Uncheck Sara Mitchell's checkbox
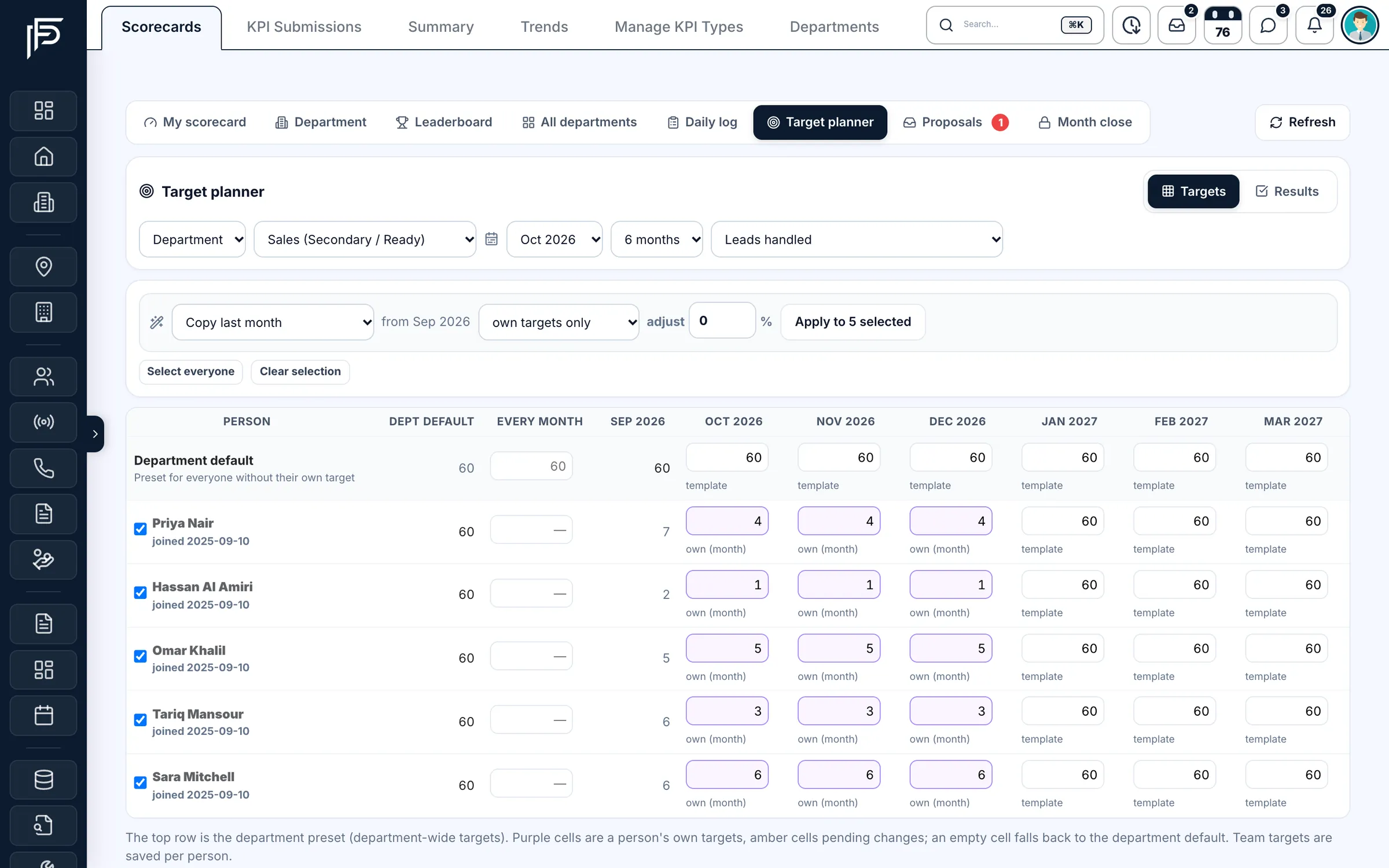The width and height of the screenshot is (1389, 868). pos(140,782)
